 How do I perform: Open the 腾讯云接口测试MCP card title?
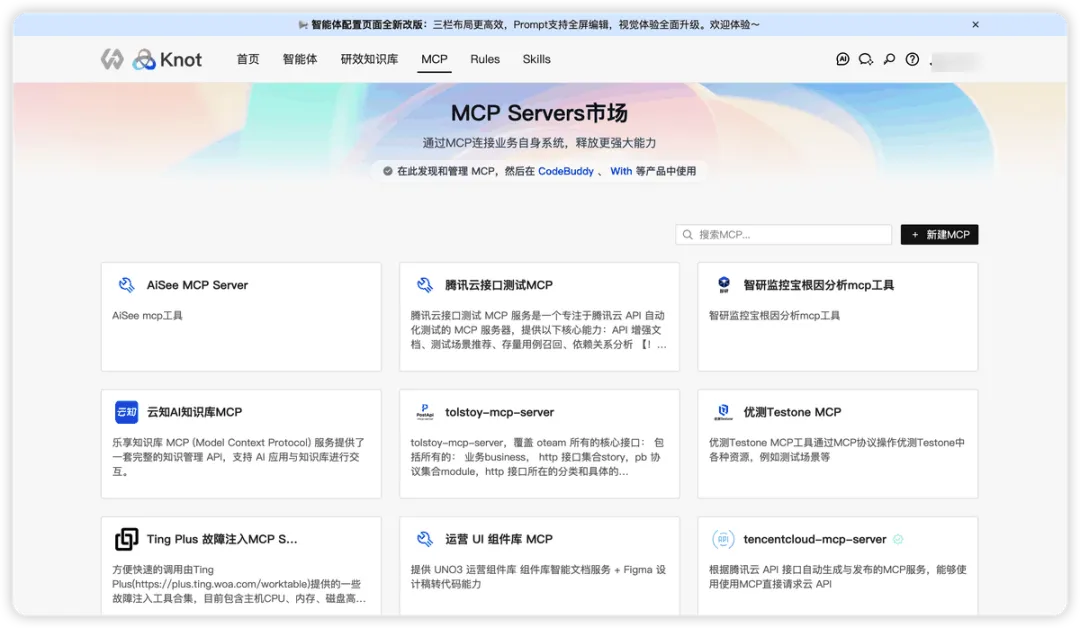[x=499, y=285]
